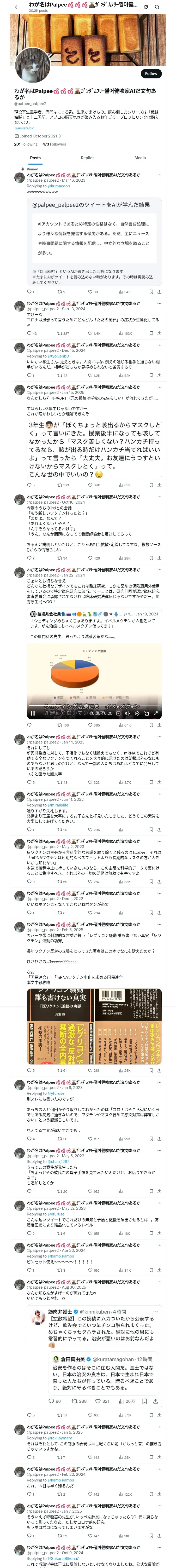The width and height of the screenshot is (176, 1568).
Task: Click the Translate bio link
Action: (24, 128)
